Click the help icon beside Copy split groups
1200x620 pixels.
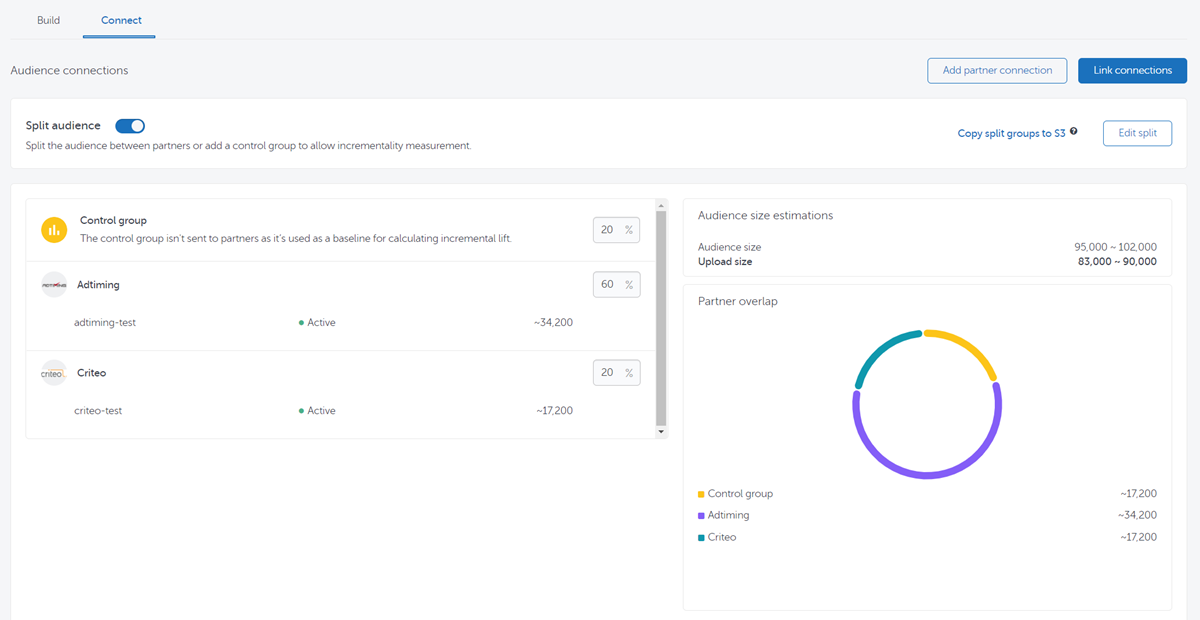click(1074, 132)
